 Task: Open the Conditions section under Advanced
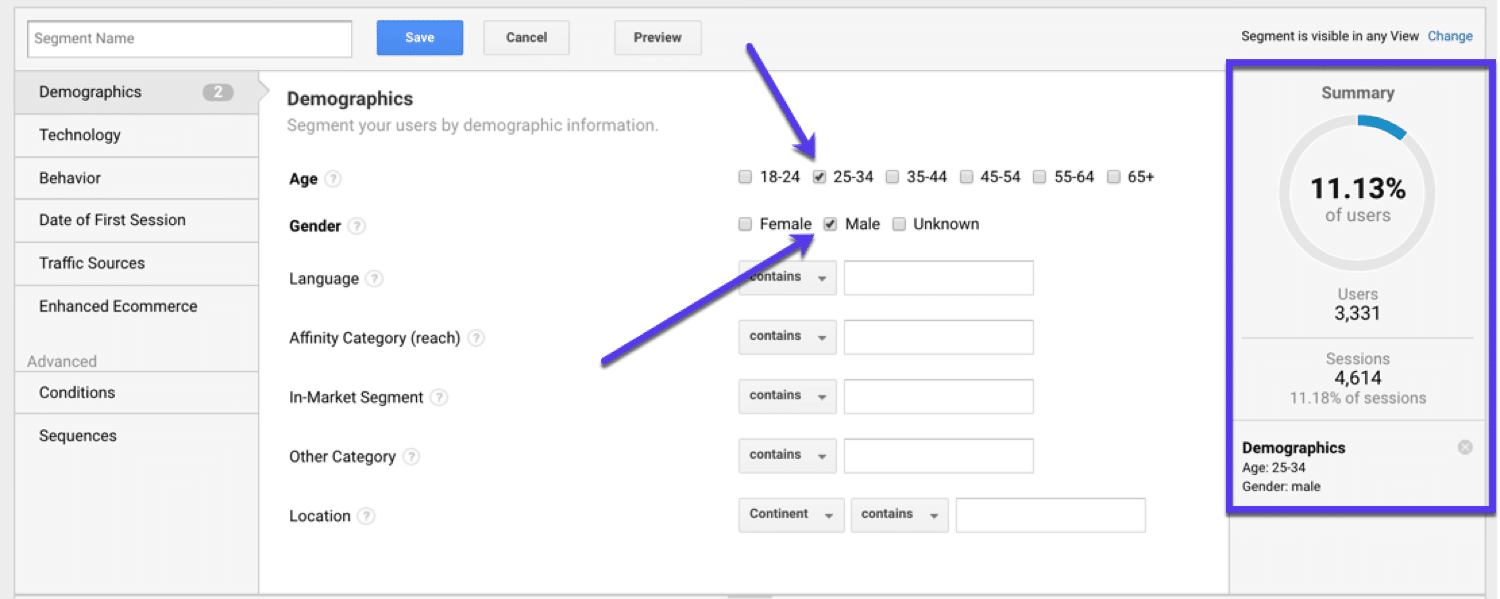(x=77, y=392)
